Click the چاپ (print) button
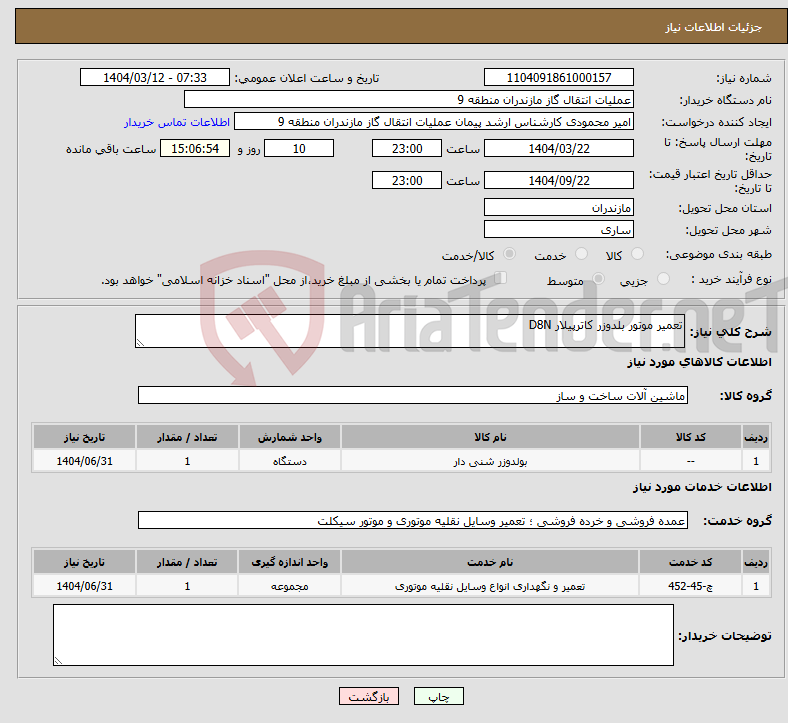This screenshot has width=788, height=723. (x=438, y=696)
